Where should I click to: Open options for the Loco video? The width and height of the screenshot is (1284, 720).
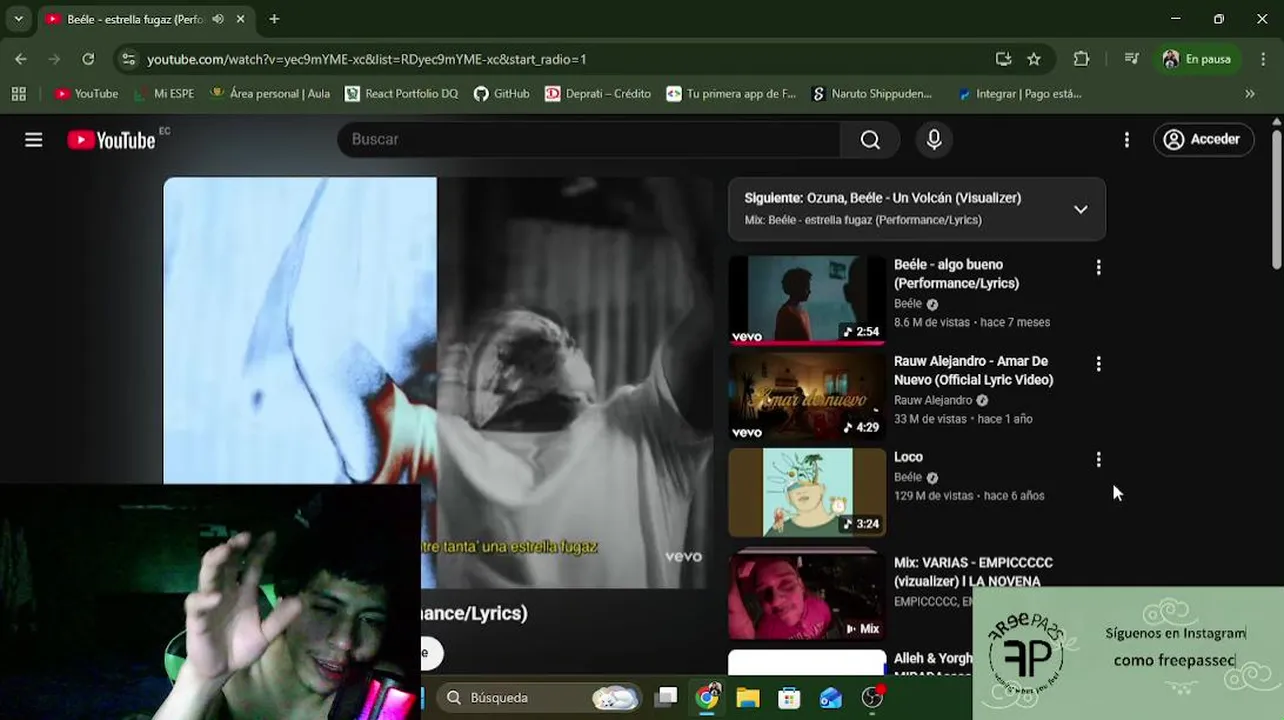tap(1099, 460)
